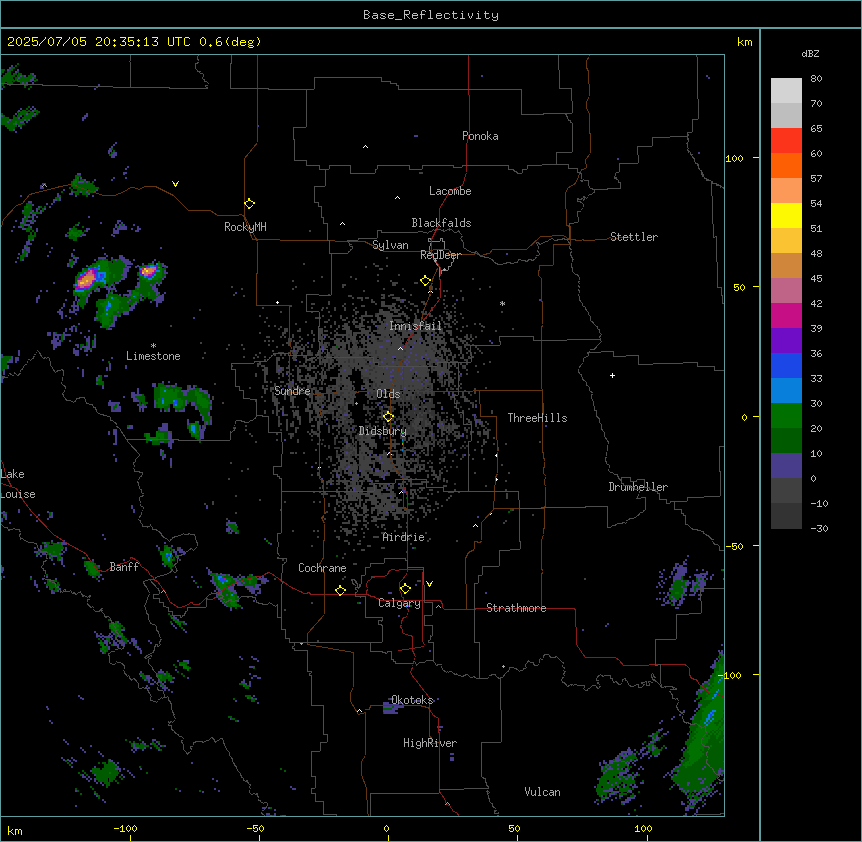Select the Olds label
862x842 pixels.
388,394
